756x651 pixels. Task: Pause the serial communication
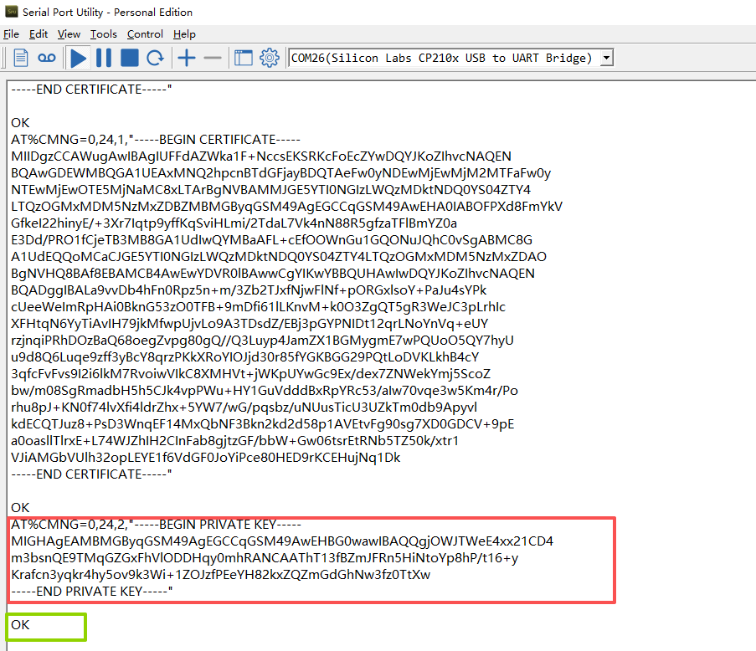click(104, 58)
